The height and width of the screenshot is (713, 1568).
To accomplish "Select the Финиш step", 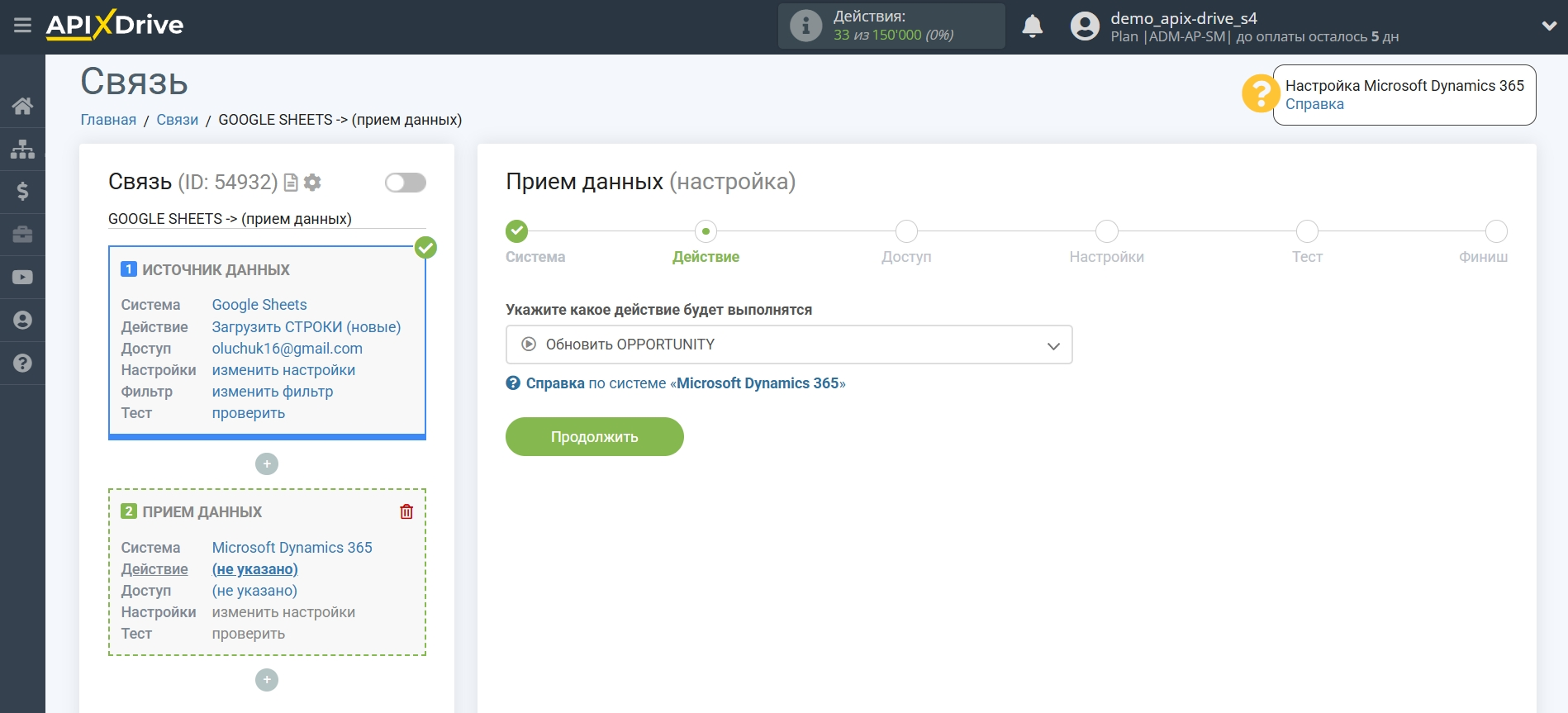I will [1496, 231].
